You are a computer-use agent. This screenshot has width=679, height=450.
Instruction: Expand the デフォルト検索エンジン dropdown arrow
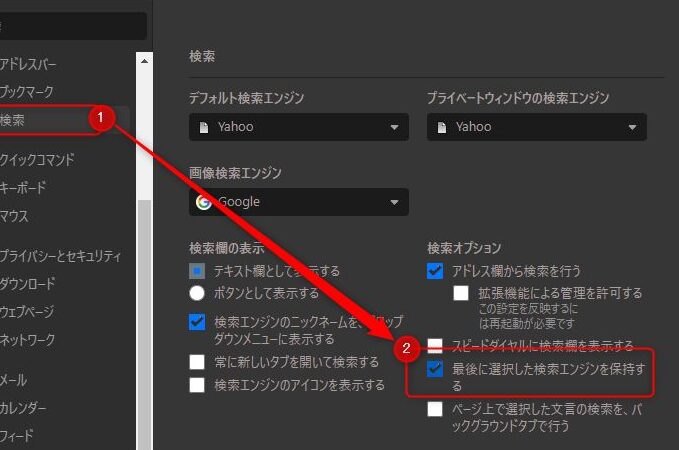394,127
